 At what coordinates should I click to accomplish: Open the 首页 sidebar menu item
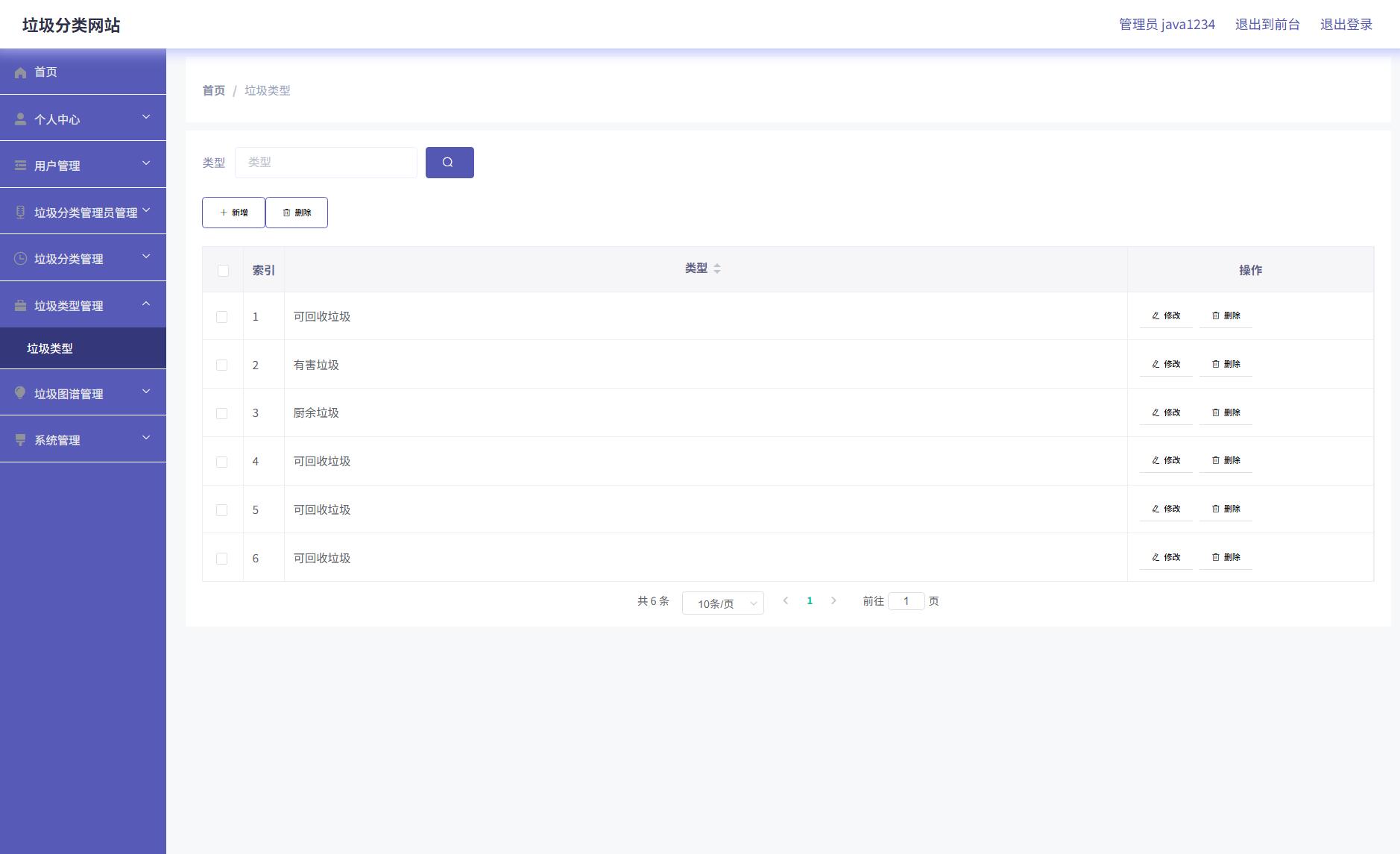click(x=83, y=72)
